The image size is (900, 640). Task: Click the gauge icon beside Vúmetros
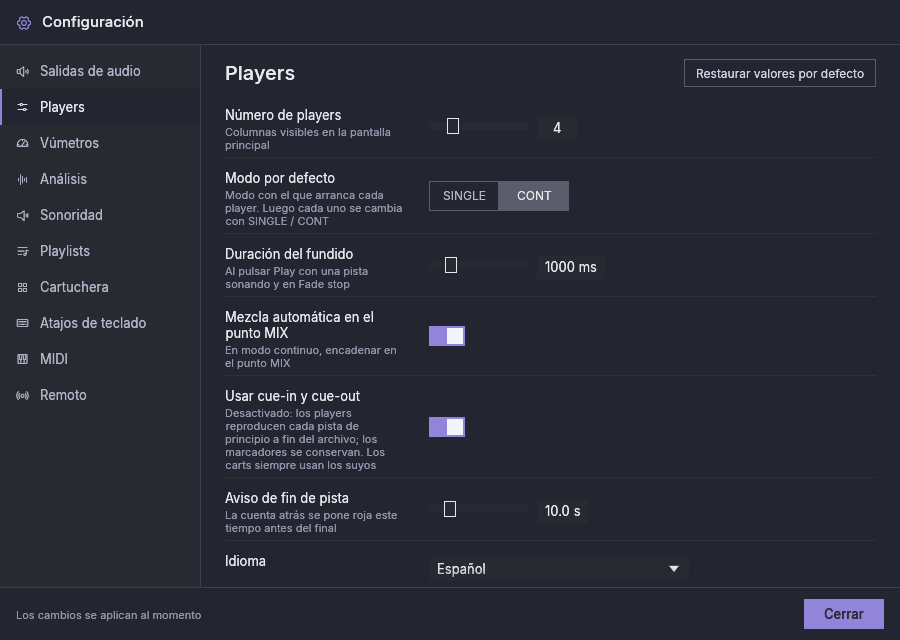coord(22,143)
